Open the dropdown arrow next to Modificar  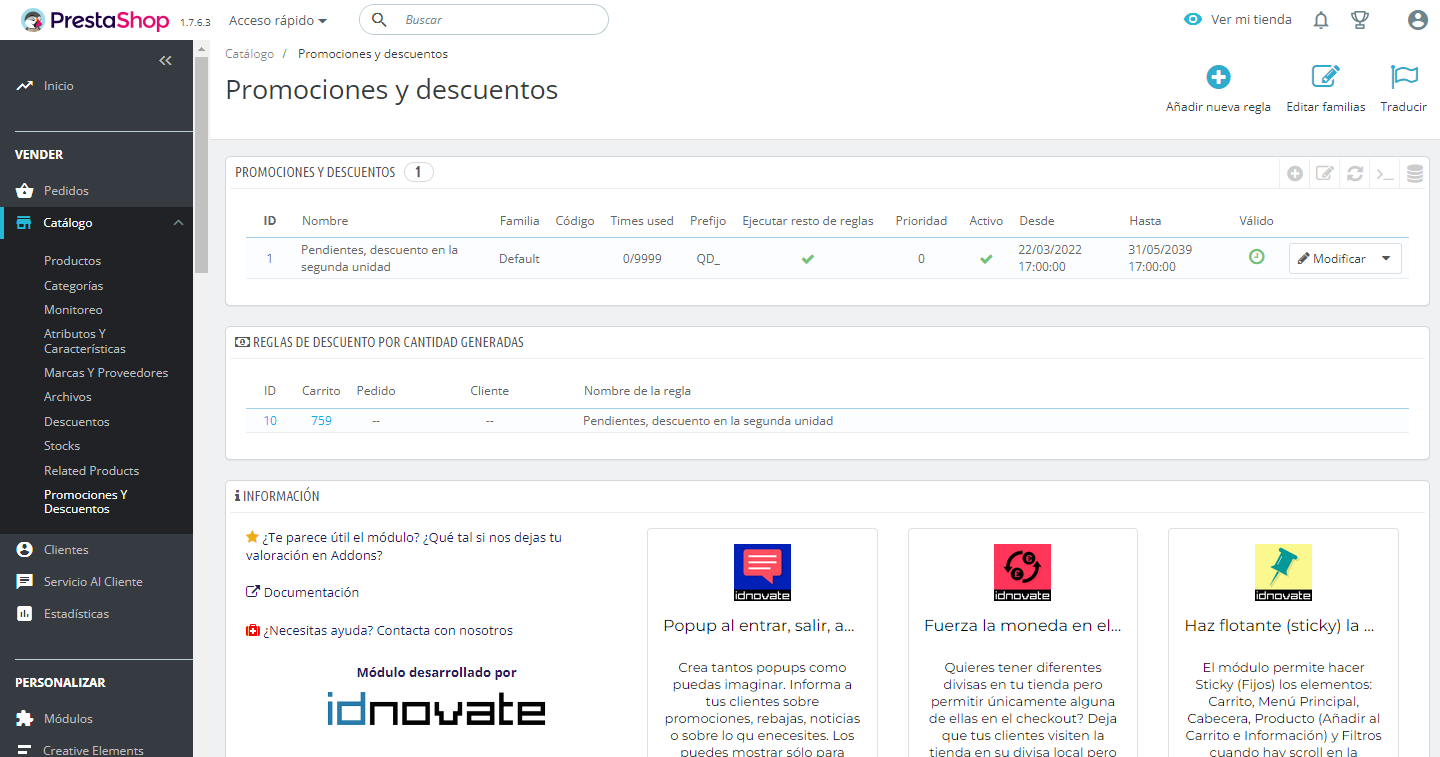[x=1385, y=259]
